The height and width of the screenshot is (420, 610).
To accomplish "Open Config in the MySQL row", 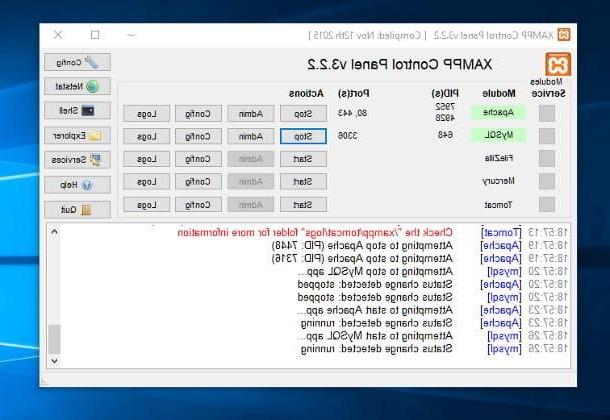I will tap(198, 136).
